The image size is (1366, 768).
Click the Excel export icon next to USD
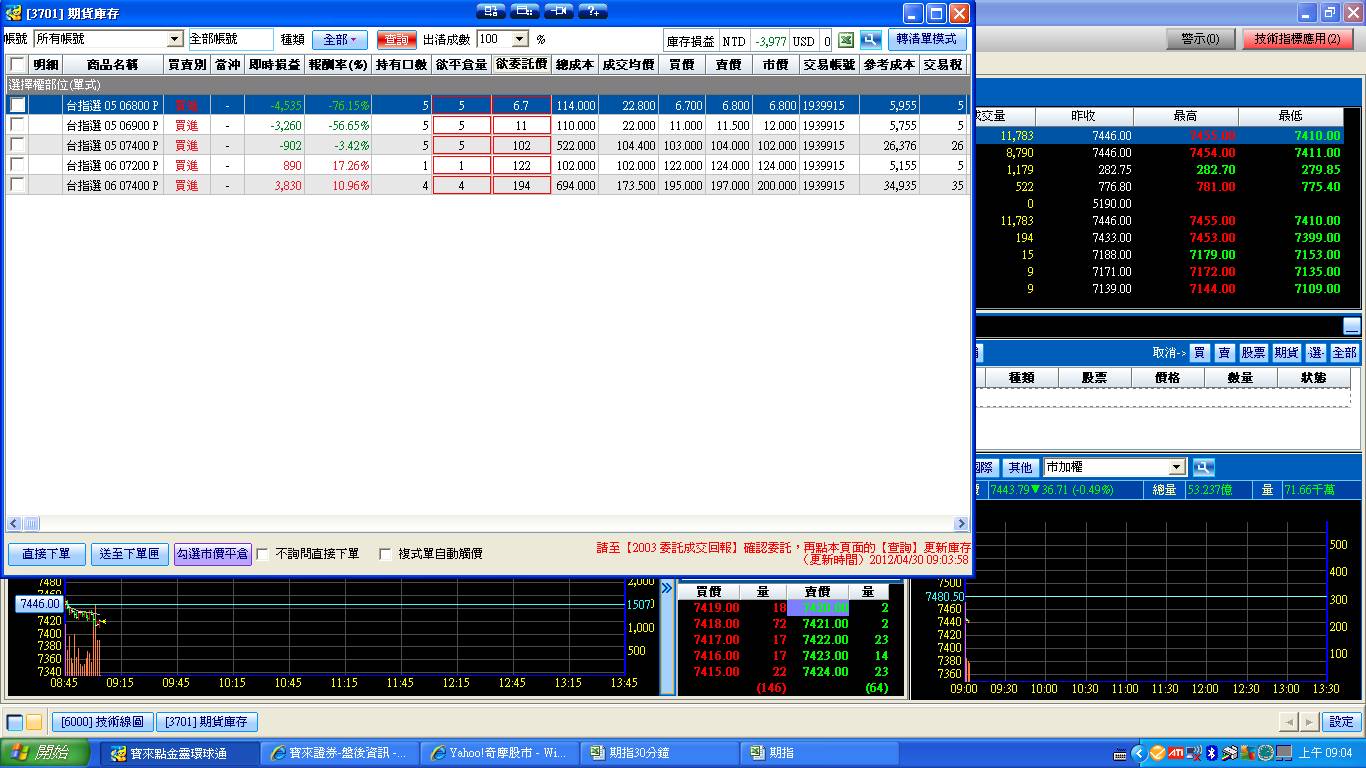846,40
